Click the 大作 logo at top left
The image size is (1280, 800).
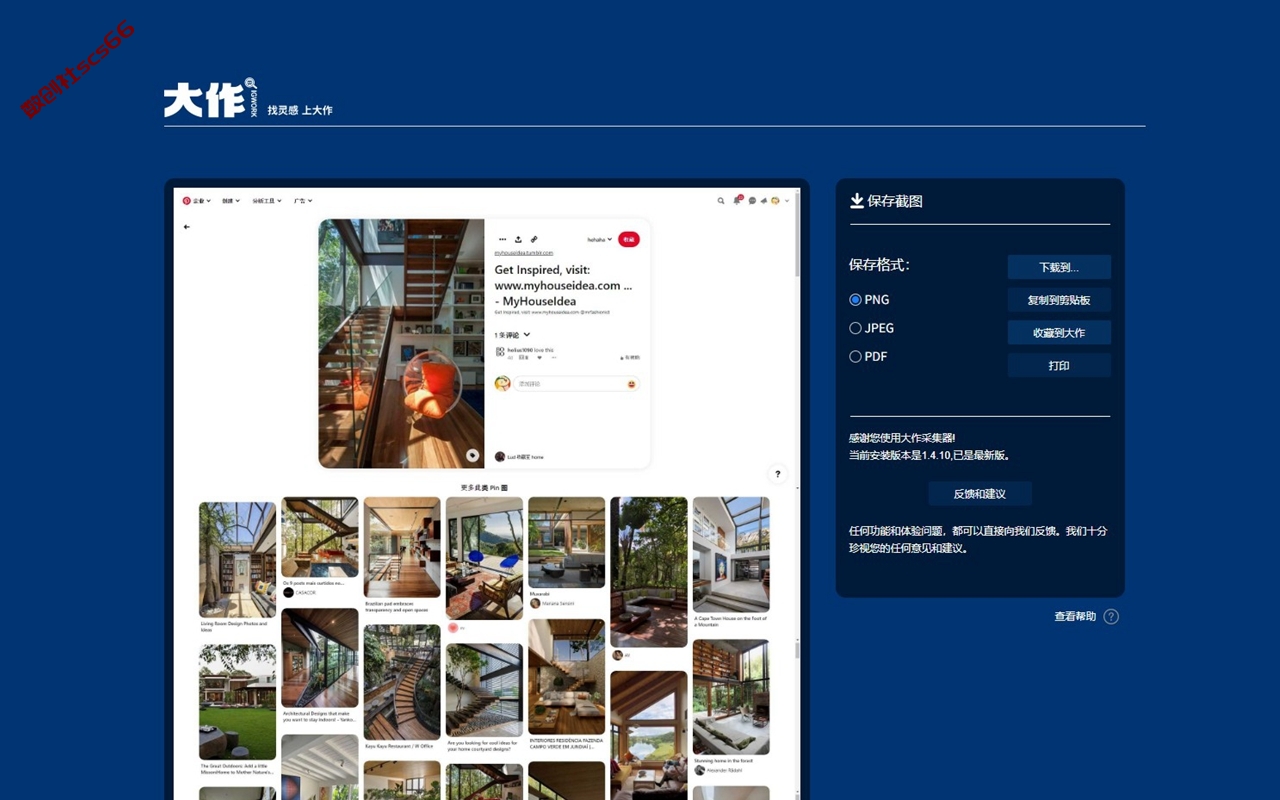211,99
